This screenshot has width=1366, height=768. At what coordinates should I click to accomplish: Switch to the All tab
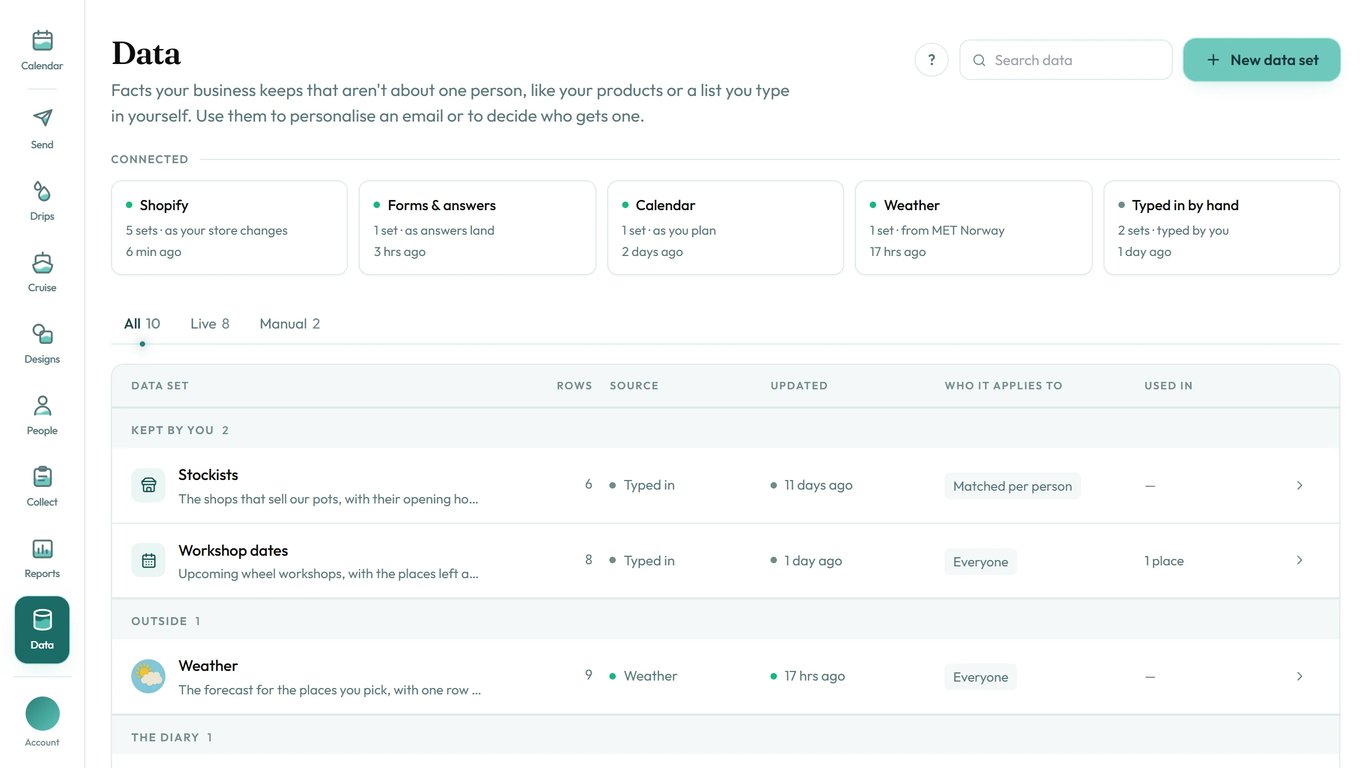click(x=142, y=324)
